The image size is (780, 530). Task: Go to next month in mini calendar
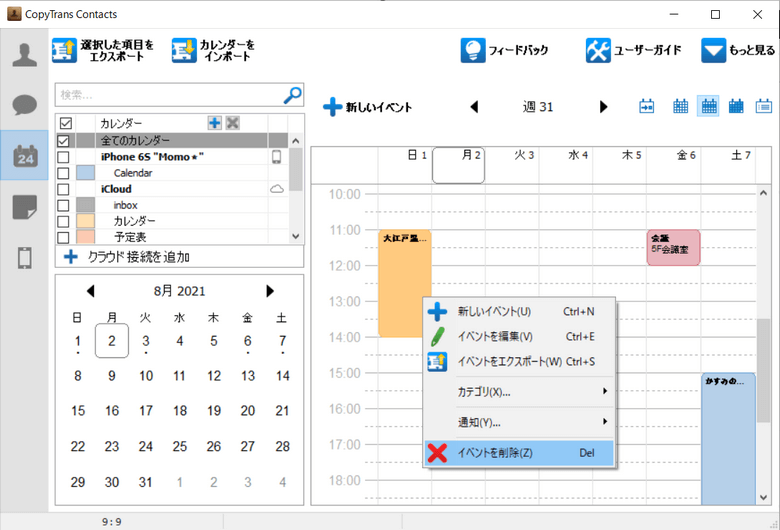click(270, 291)
